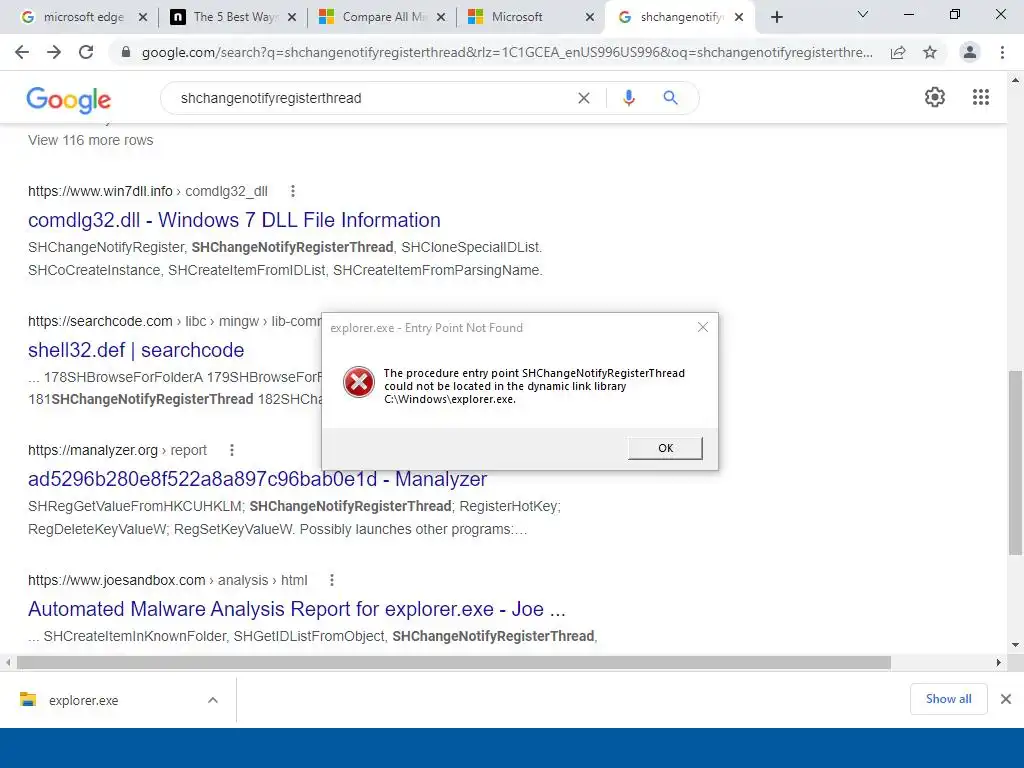This screenshot has height=768, width=1024.
Task: Share this page from address bar
Action: point(898,52)
